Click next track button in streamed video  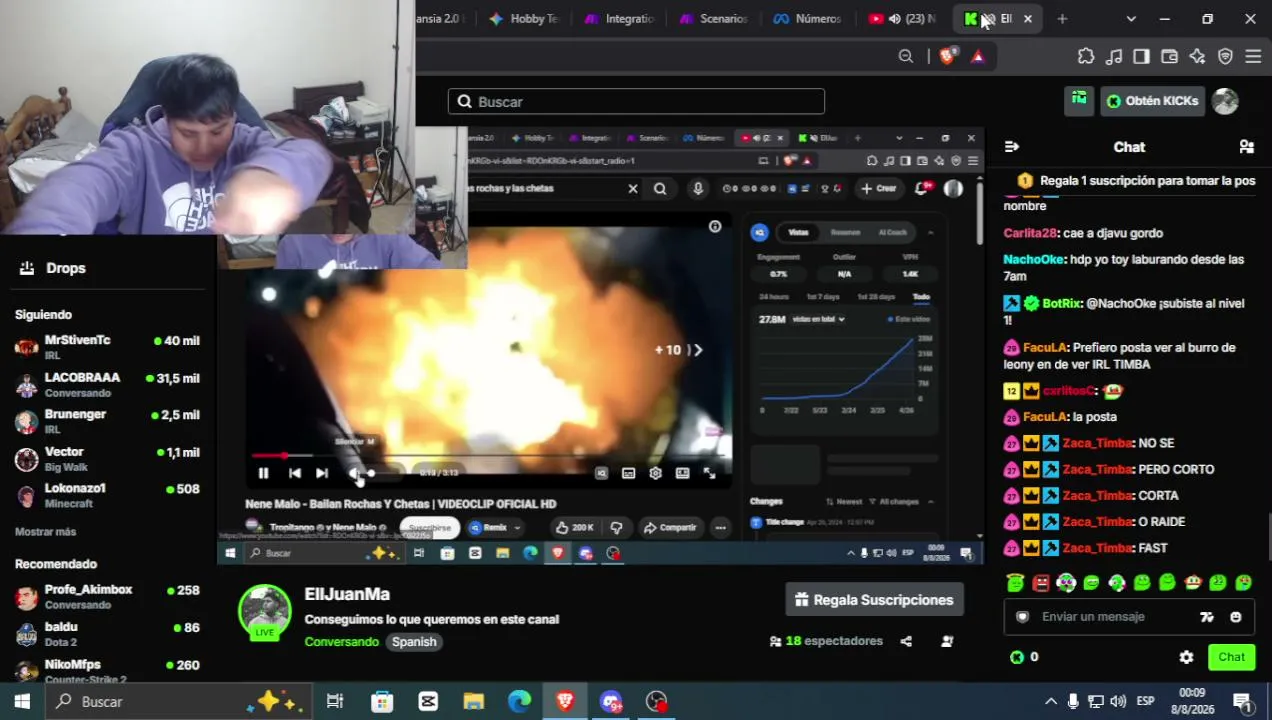click(322, 473)
